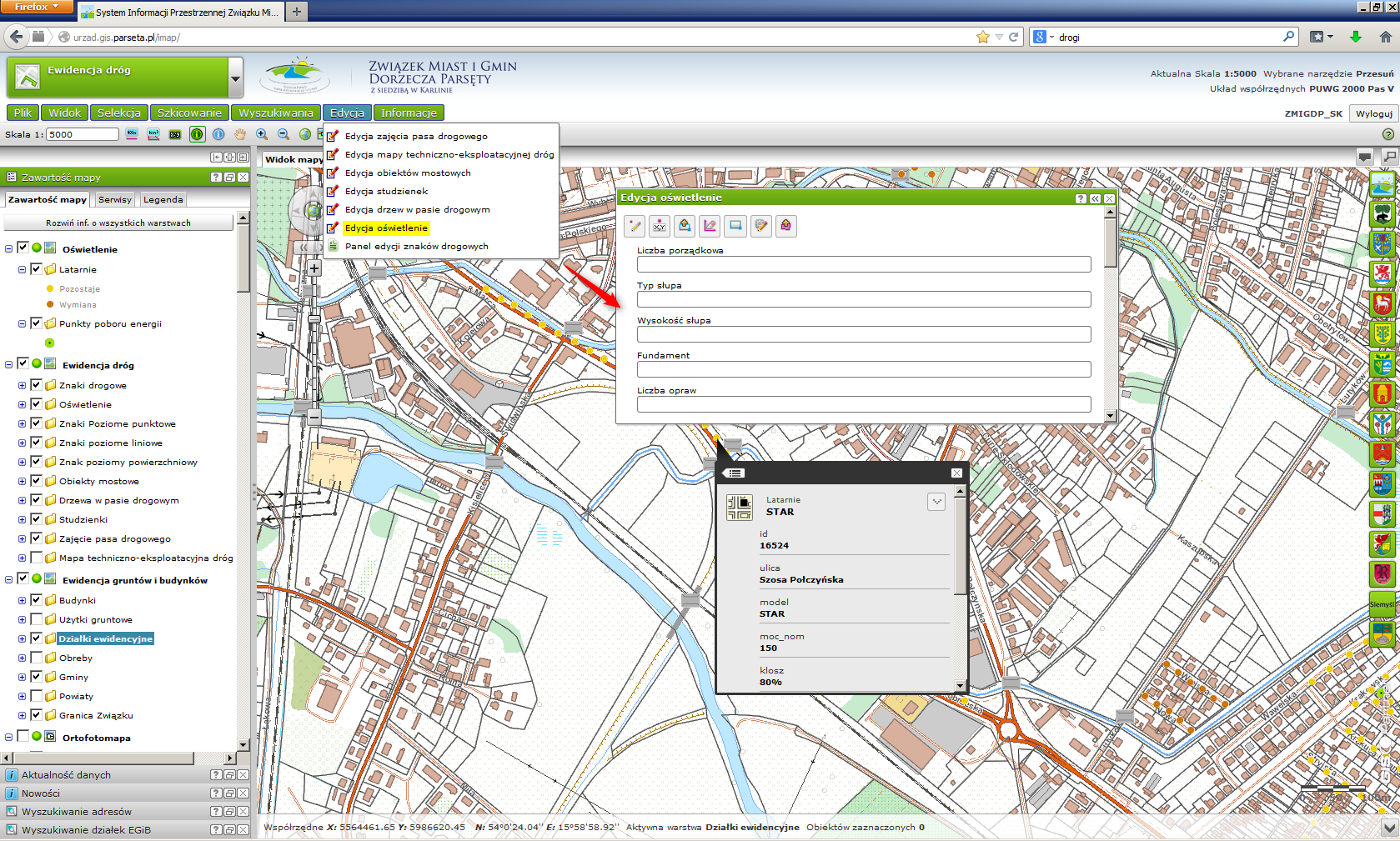Viewport: 1400px width, 841px height.
Task: Click the list icon in popup header
Action: pos(735,473)
